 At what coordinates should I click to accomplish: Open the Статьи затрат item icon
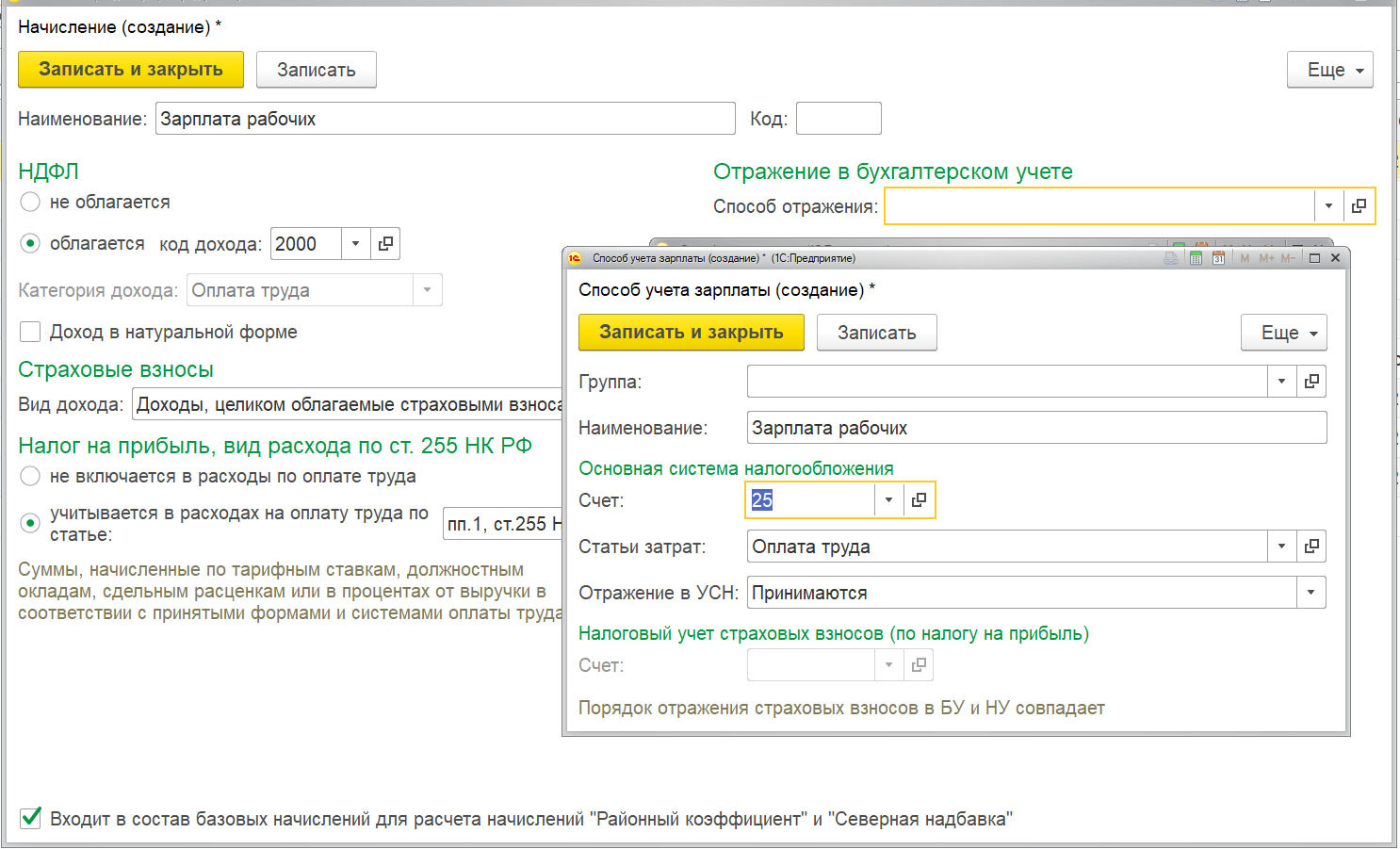1311,547
